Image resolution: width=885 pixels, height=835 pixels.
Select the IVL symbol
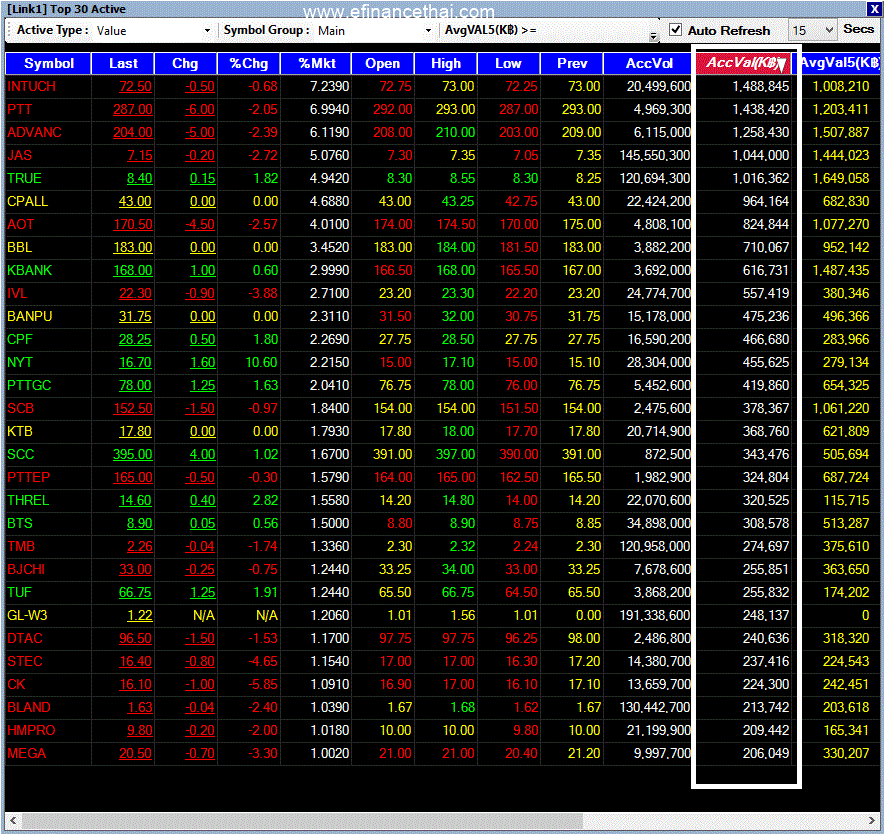[17, 294]
